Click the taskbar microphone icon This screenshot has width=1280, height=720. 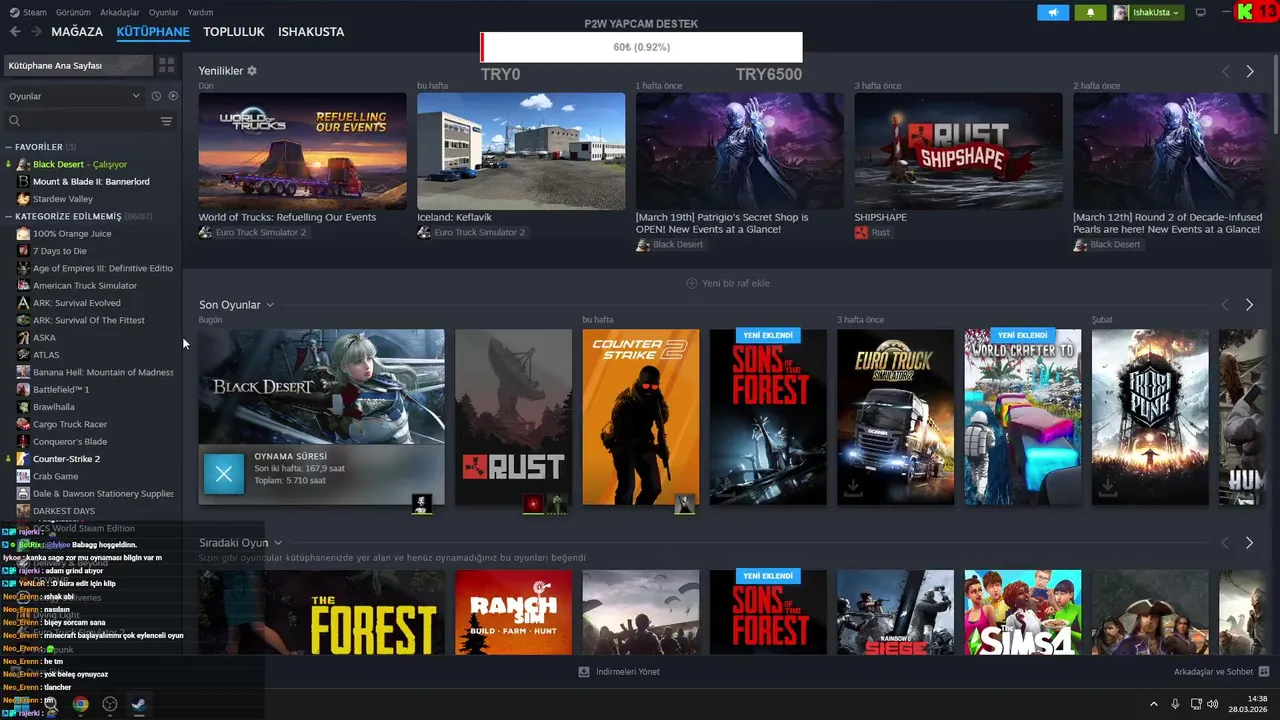[x=1175, y=704]
